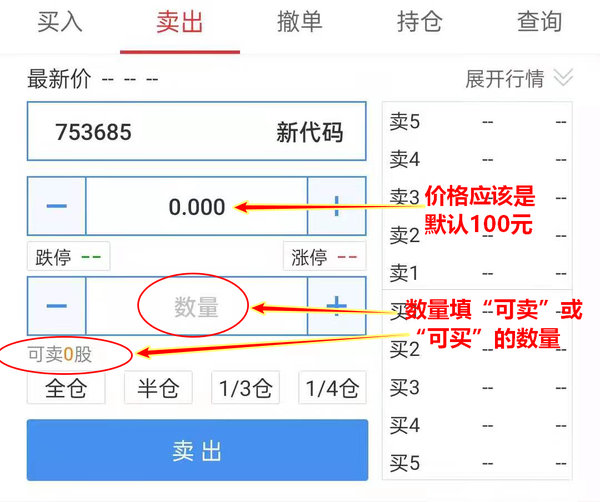Select the 卖5 order book row

[x=477, y=122]
